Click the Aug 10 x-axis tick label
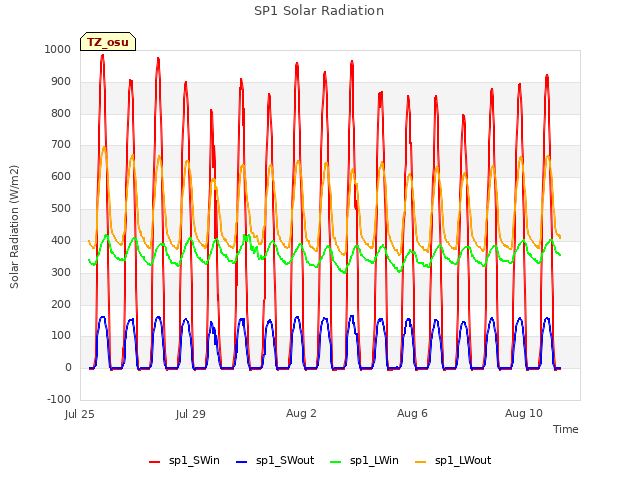This screenshot has height=480, width=640. tap(524, 413)
